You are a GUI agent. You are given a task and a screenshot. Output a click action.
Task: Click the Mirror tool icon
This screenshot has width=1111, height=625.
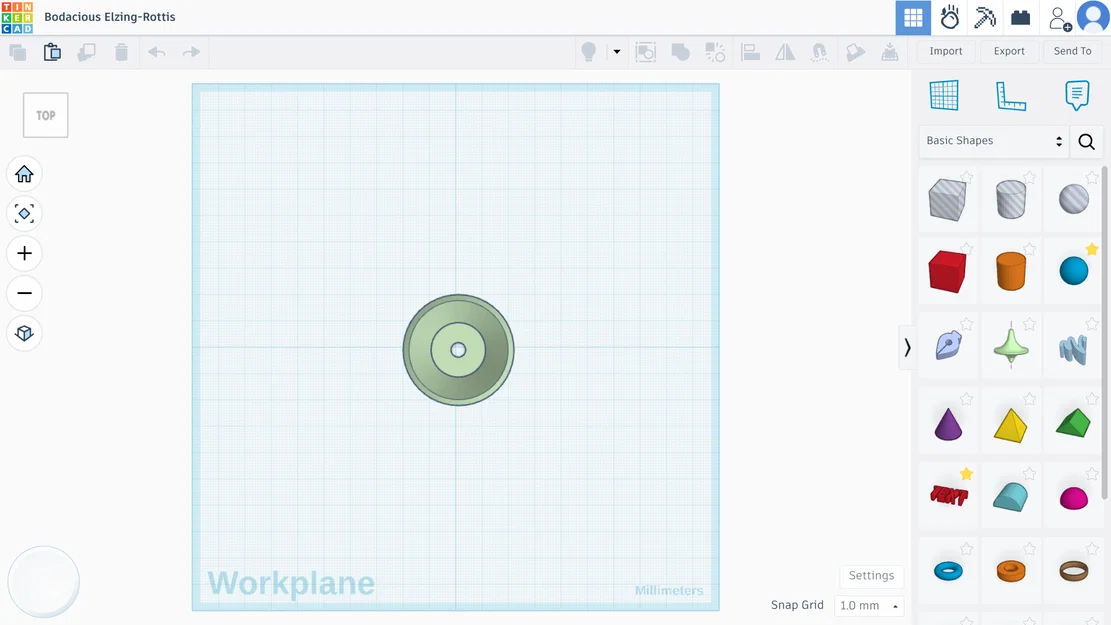[x=785, y=52]
